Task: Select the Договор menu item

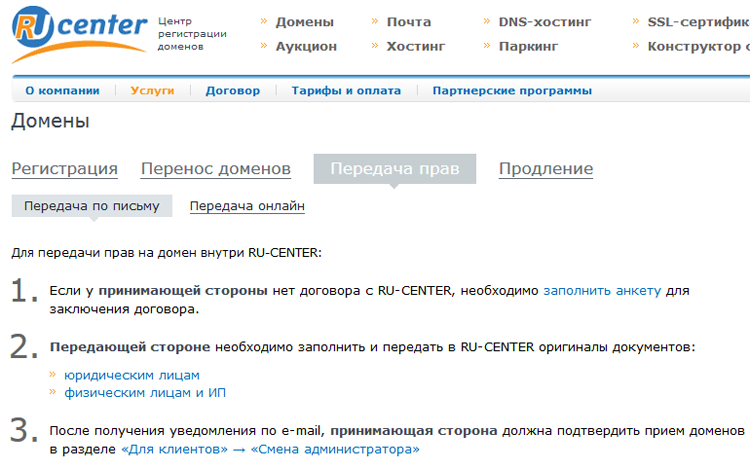Action: coord(232,90)
